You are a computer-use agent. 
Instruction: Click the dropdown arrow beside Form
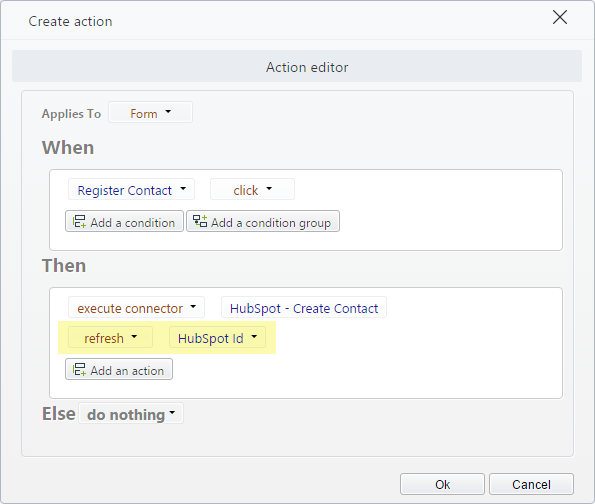(x=168, y=112)
